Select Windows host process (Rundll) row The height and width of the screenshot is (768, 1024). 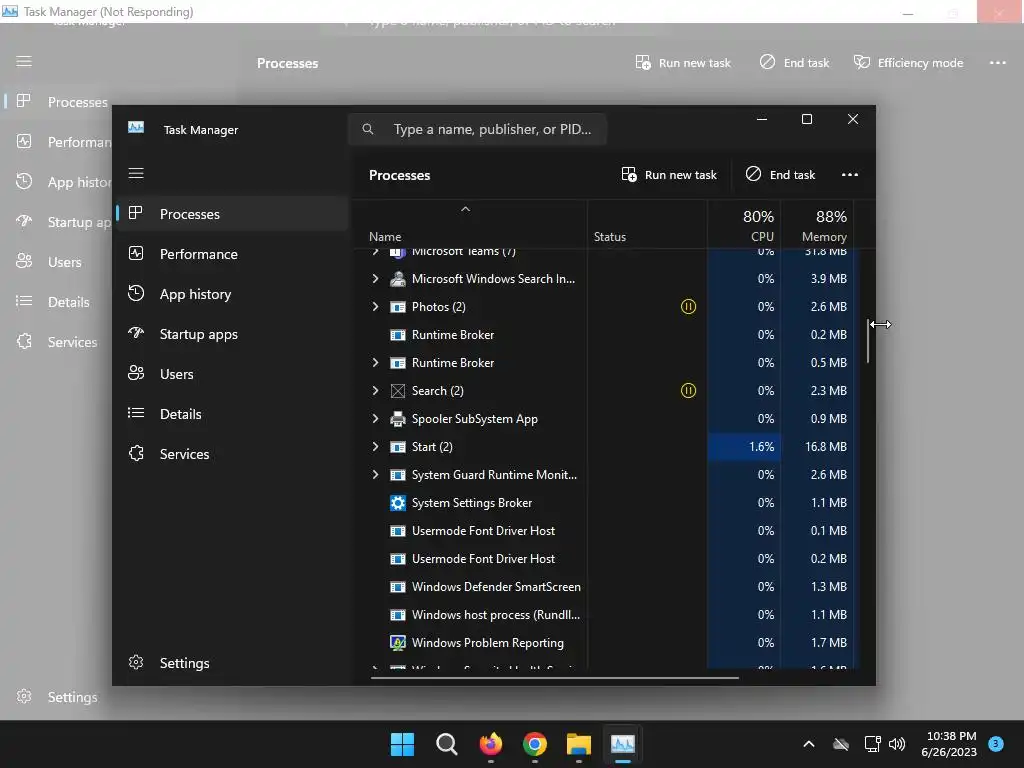click(x=604, y=615)
